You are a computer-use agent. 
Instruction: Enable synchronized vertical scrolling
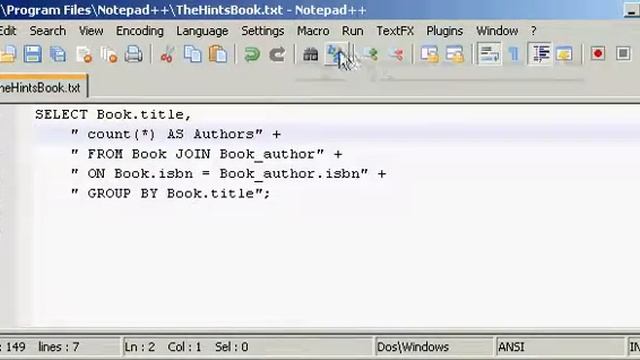(429, 54)
